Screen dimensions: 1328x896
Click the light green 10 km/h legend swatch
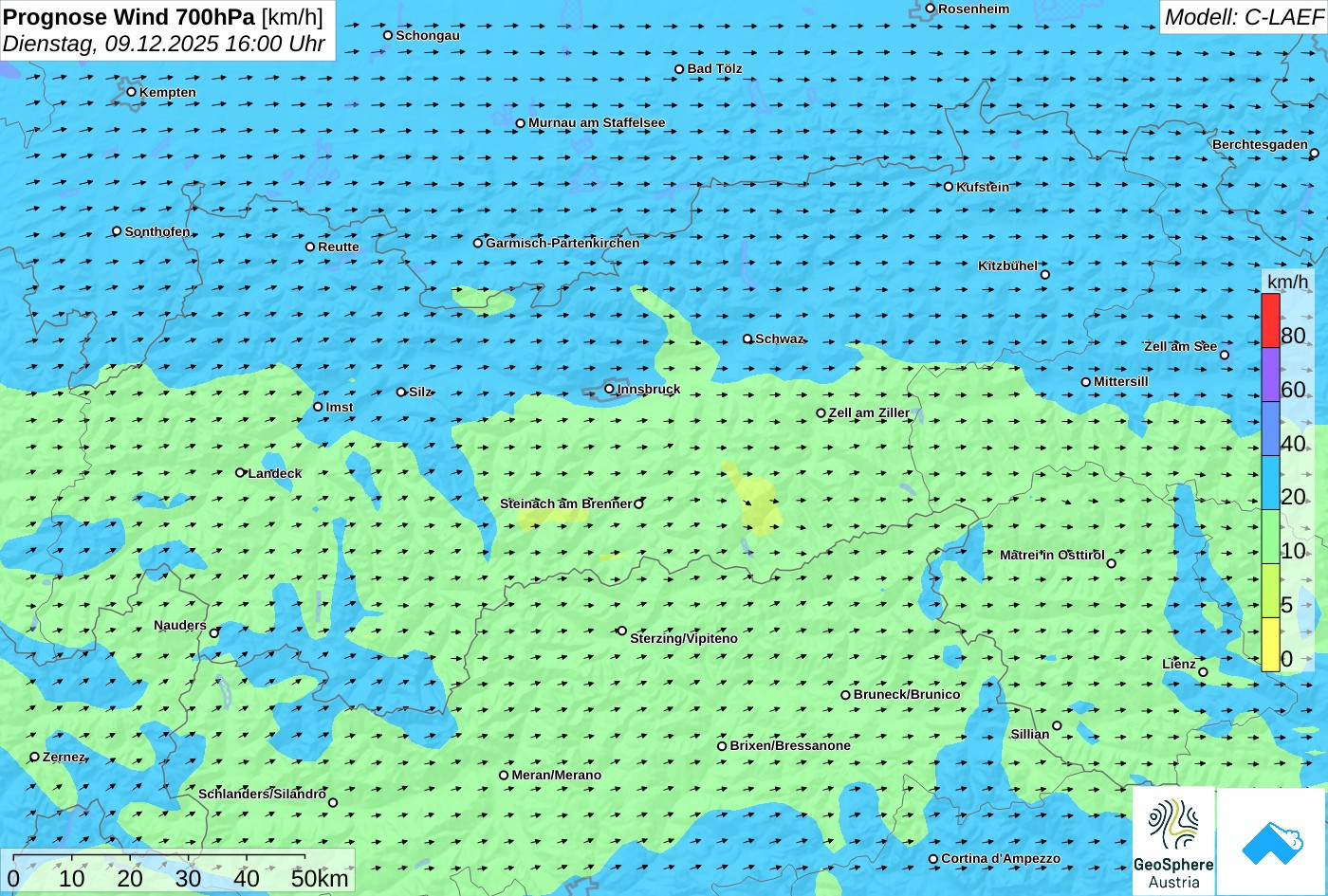tap(1270, 537)
